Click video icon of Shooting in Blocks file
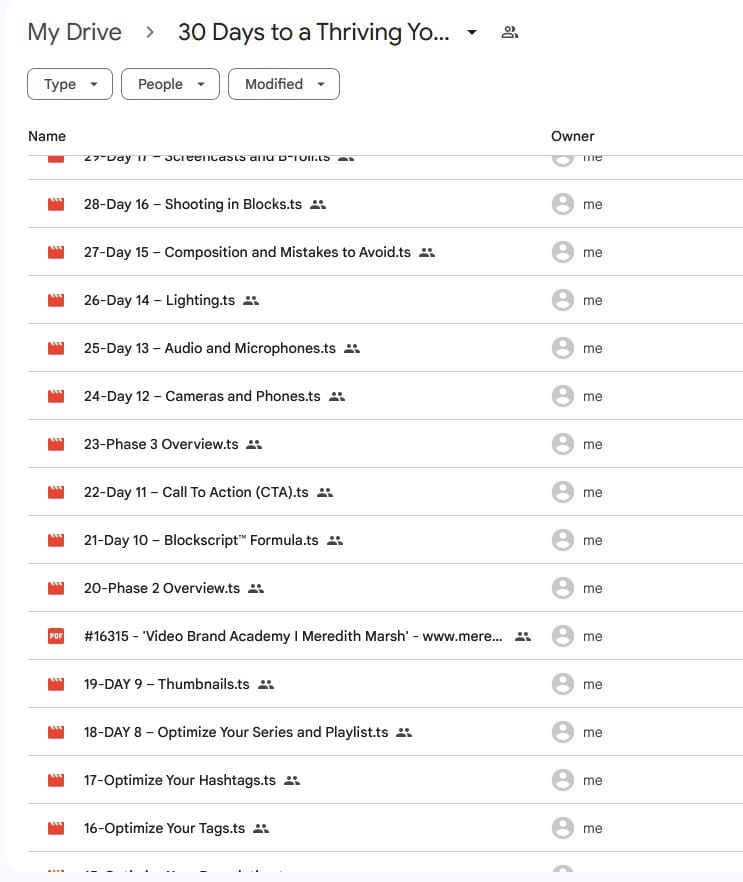 pyautogui.click(x=56, y=204)
